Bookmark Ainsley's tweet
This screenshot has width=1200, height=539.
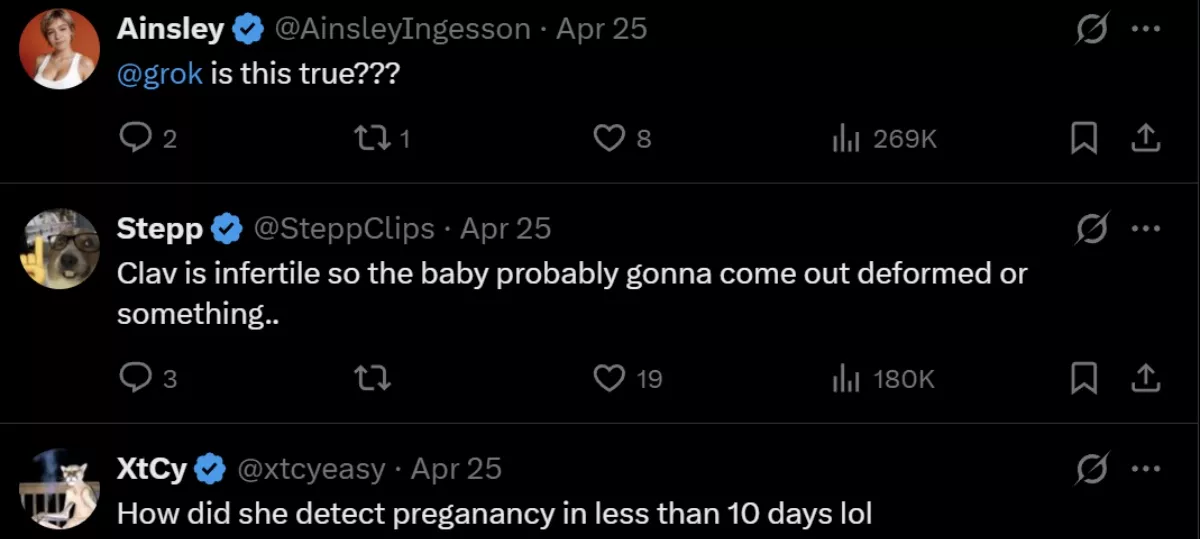[x=1084, y=139]
